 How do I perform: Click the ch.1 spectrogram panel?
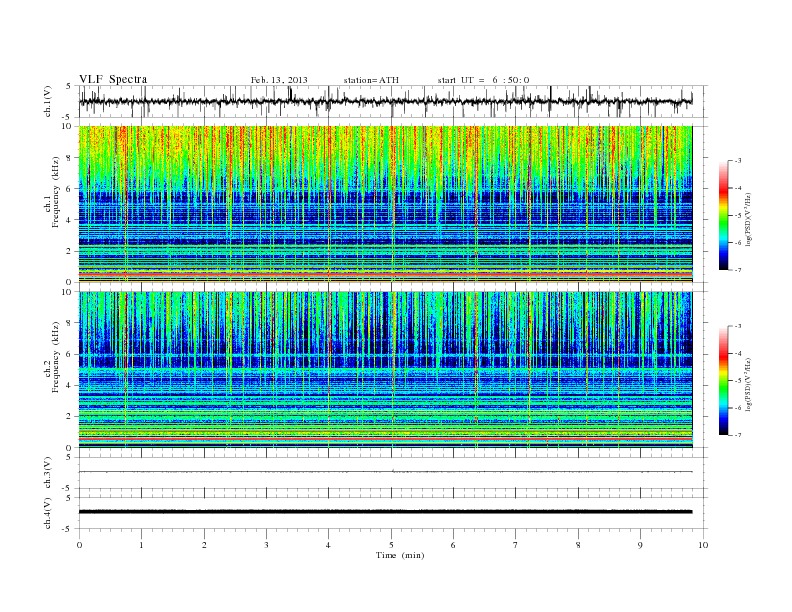385,204
